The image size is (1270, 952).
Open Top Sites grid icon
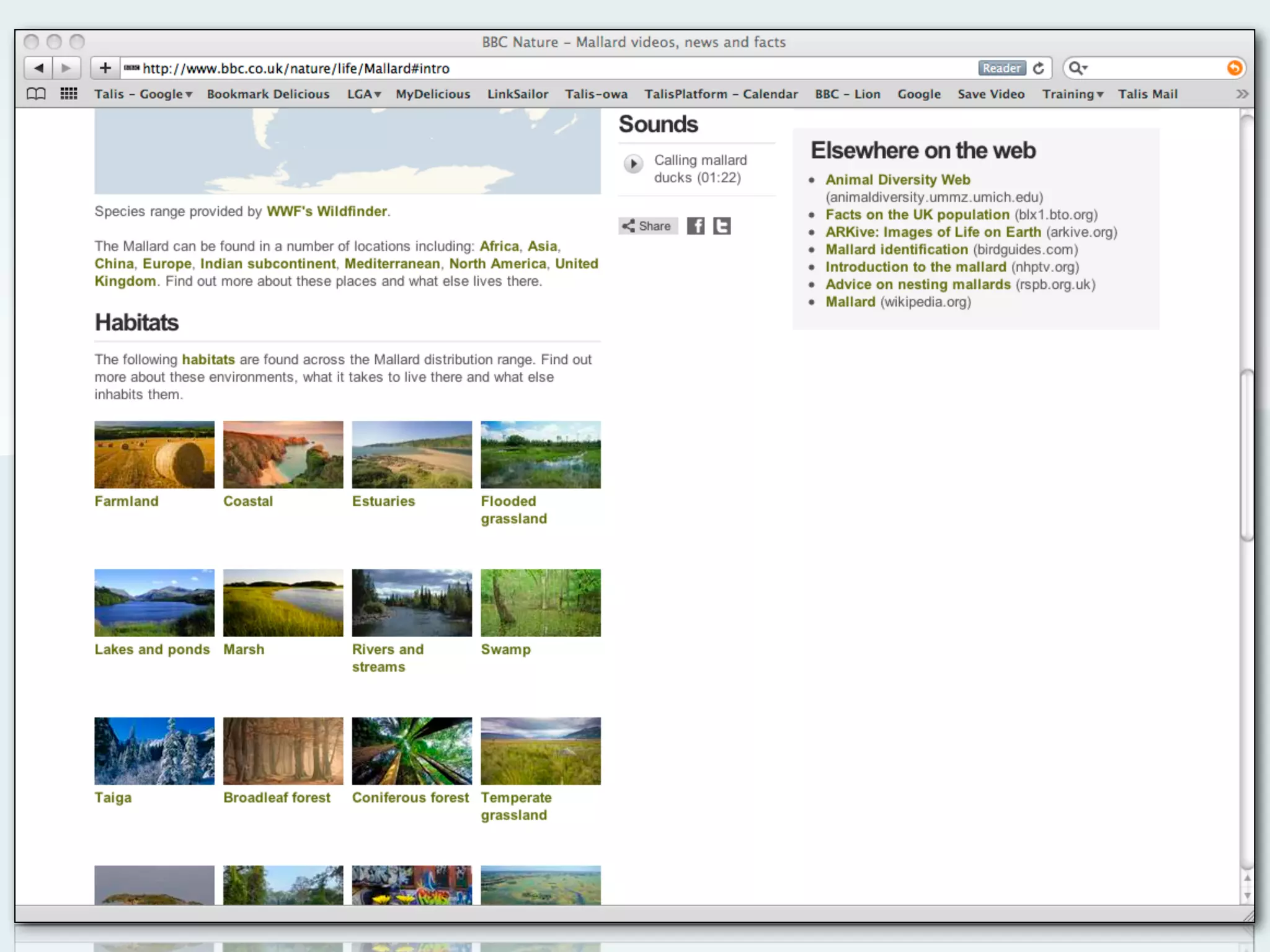tap(68, 94)
